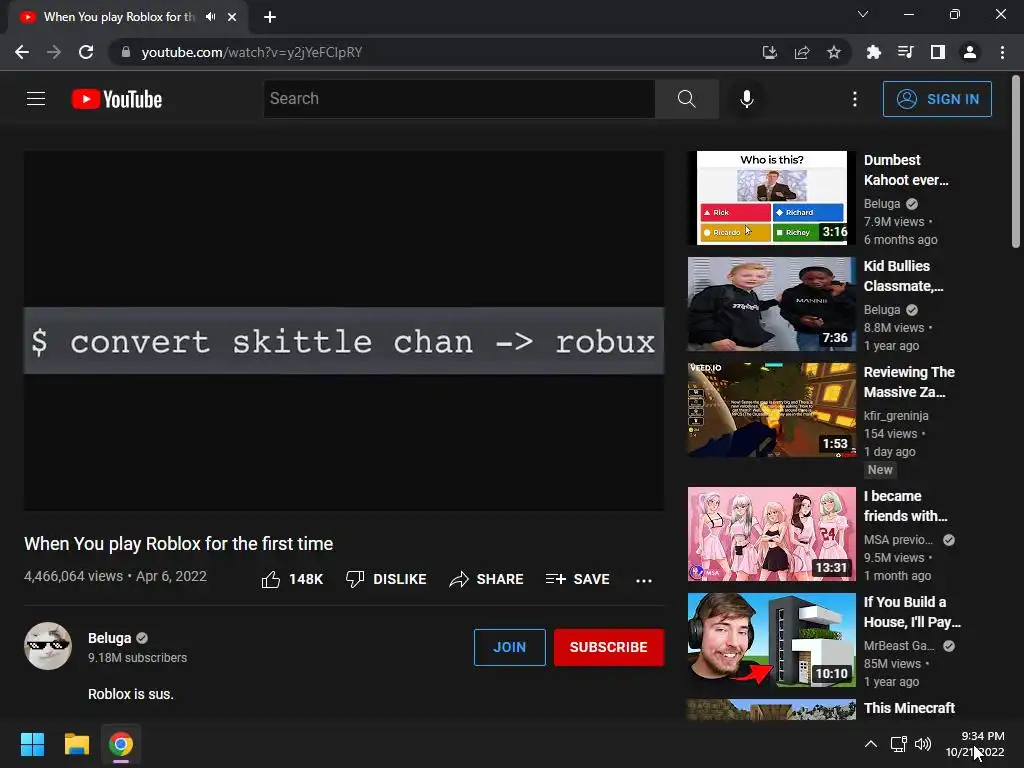The height and width of the screenshot is (768, 1024).
Task: Open more actions ellipsis under video
Action: 643,580
